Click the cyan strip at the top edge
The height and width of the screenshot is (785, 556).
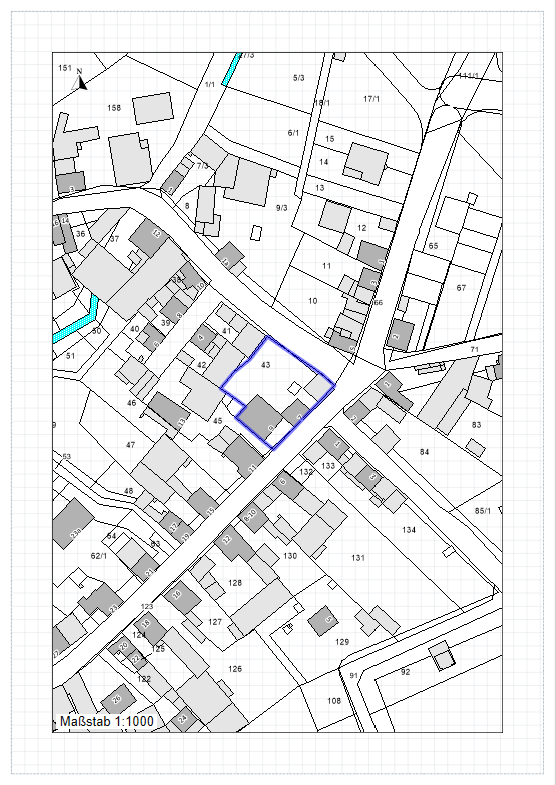(232, 69)
